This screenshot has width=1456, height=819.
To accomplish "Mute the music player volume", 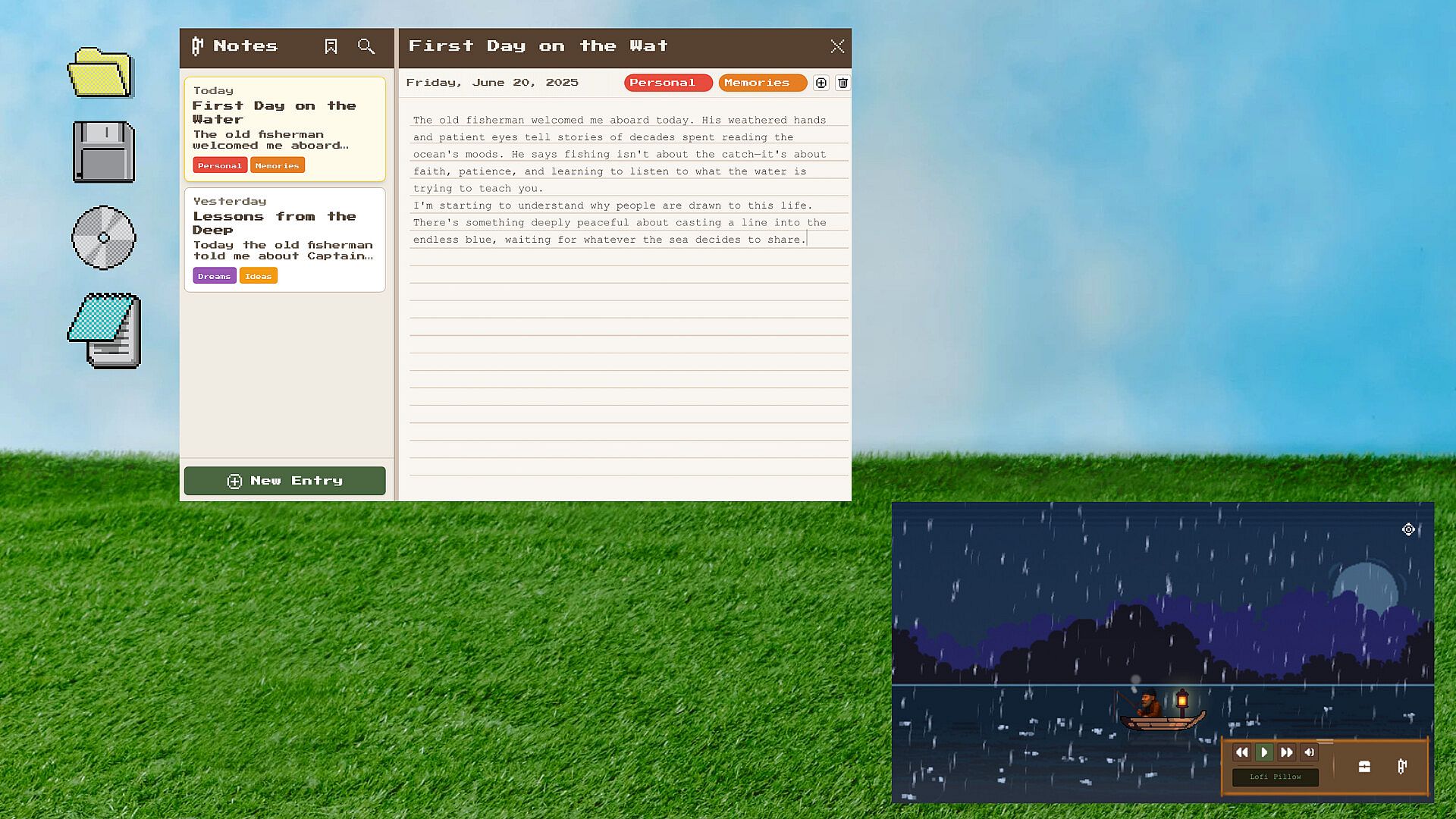I will click(x=1310, y=752).
